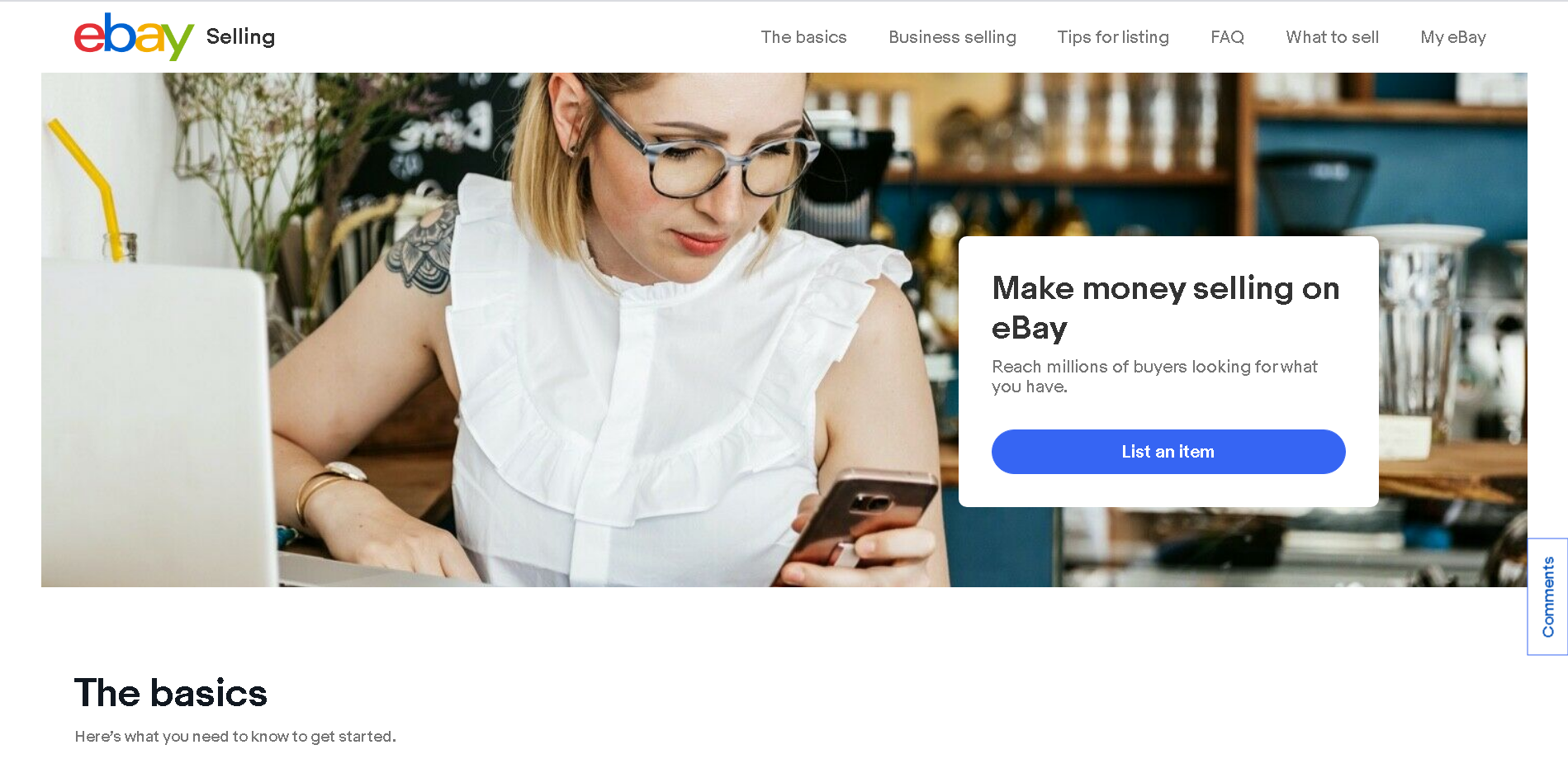
Task: Click The basics section heading
Action: [171, 693]
